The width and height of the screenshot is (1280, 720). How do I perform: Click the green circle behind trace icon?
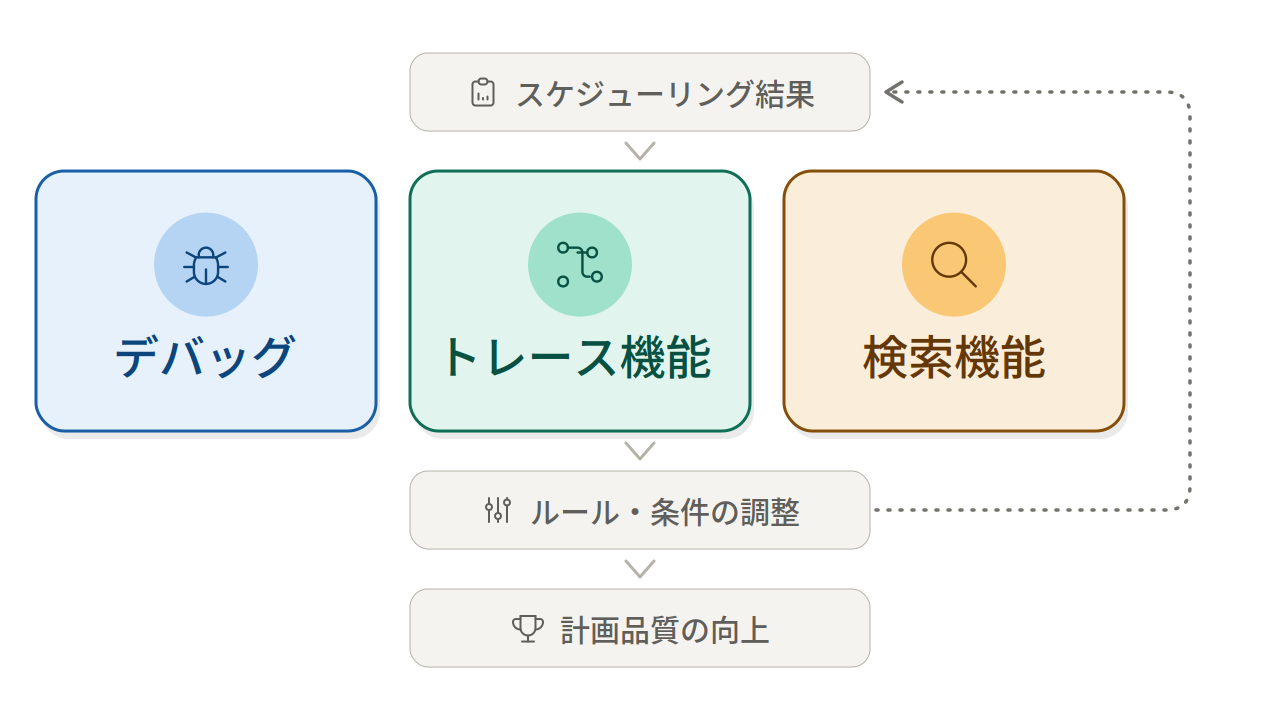(x=580, y=265)
